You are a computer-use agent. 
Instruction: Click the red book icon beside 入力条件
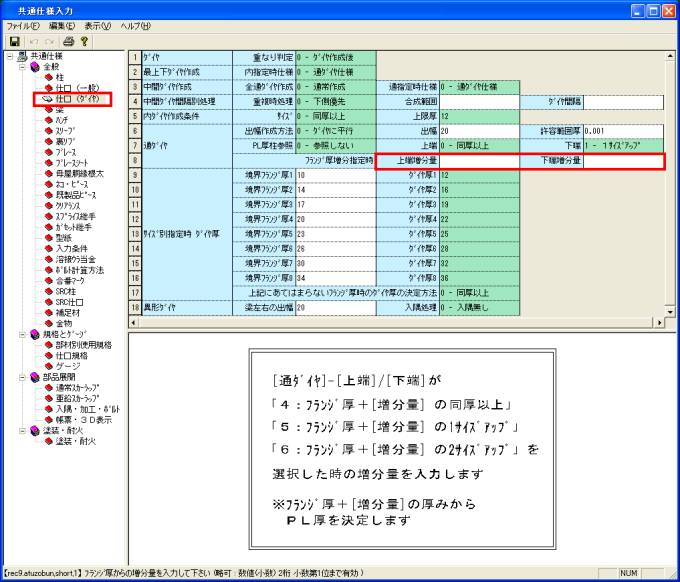tap(49, 248)
